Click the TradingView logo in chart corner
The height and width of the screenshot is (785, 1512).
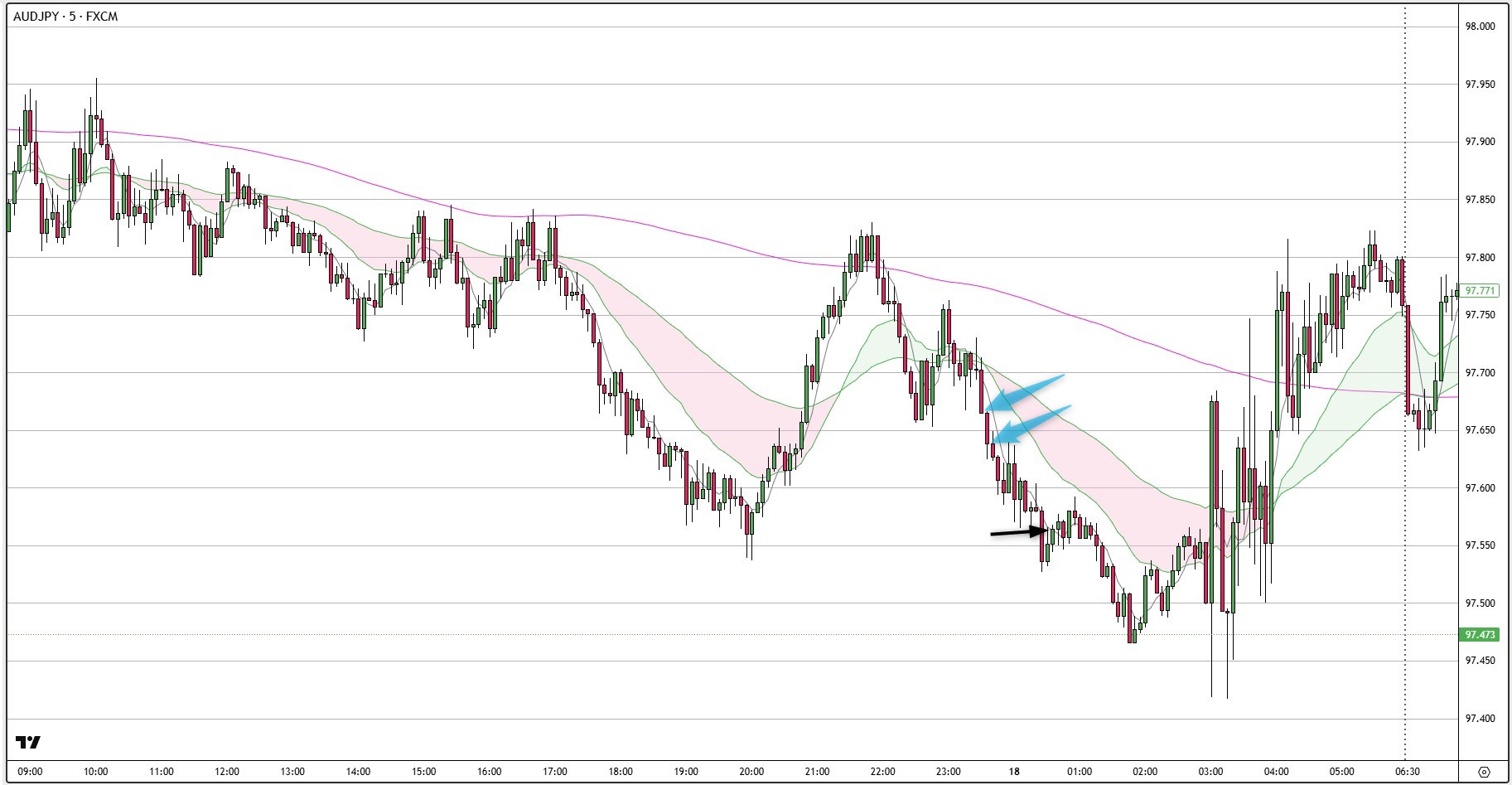[x=28, y=742]
